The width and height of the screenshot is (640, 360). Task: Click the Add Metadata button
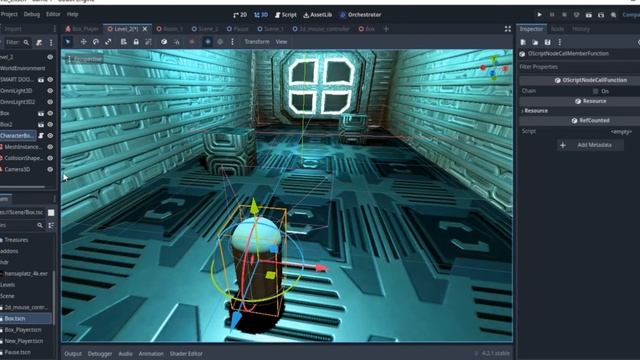(x=590, y=145)
